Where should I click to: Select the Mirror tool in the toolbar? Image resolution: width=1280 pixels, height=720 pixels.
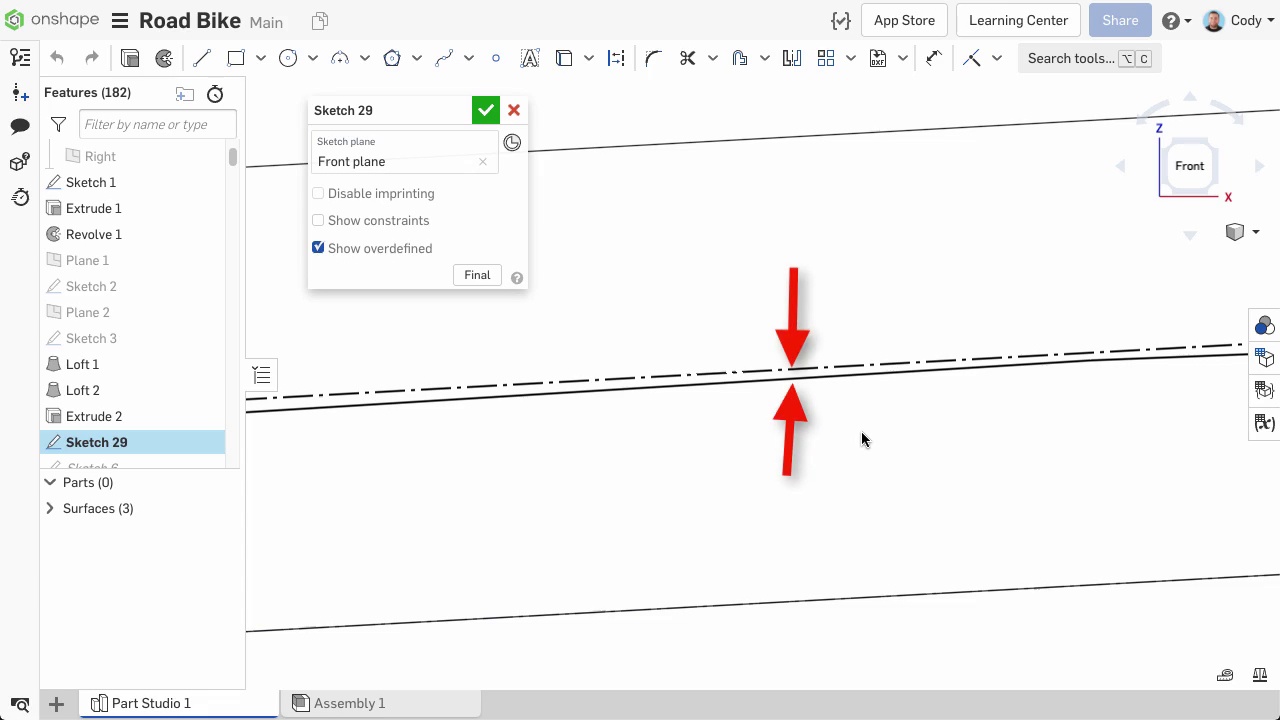tap(792, 59)
